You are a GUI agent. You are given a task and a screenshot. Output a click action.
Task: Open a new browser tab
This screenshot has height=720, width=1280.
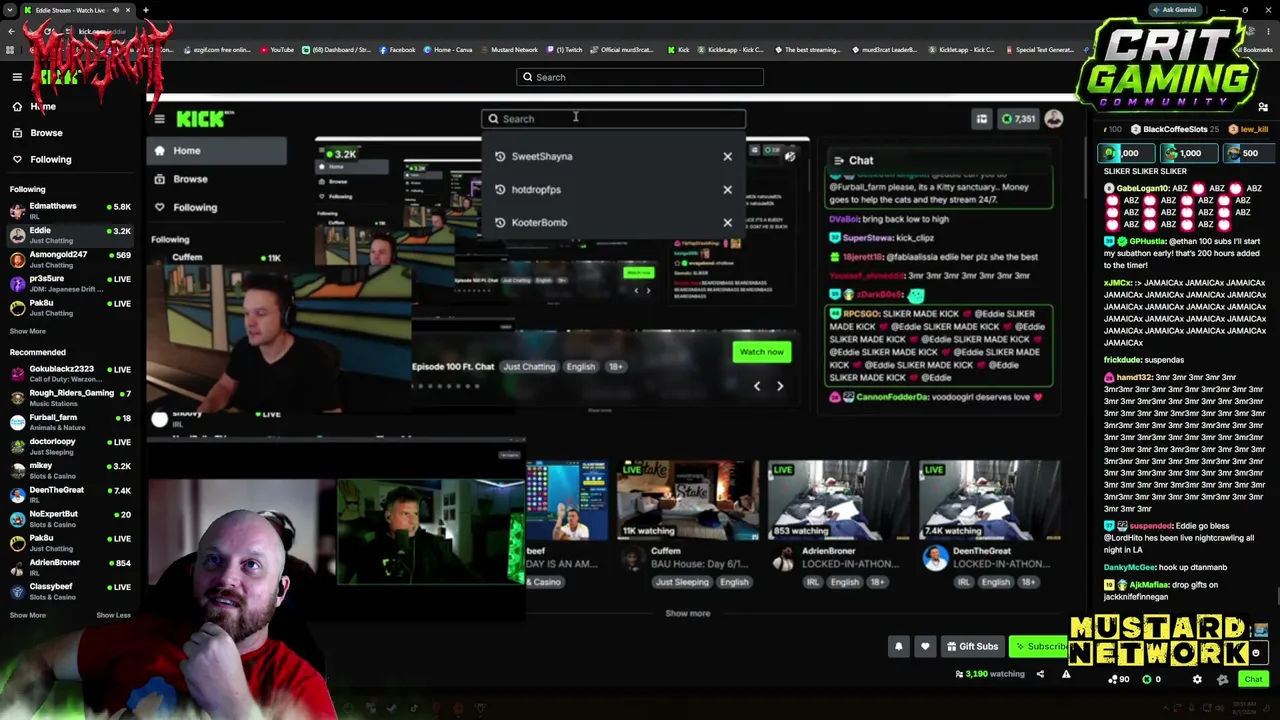(145, 10)
